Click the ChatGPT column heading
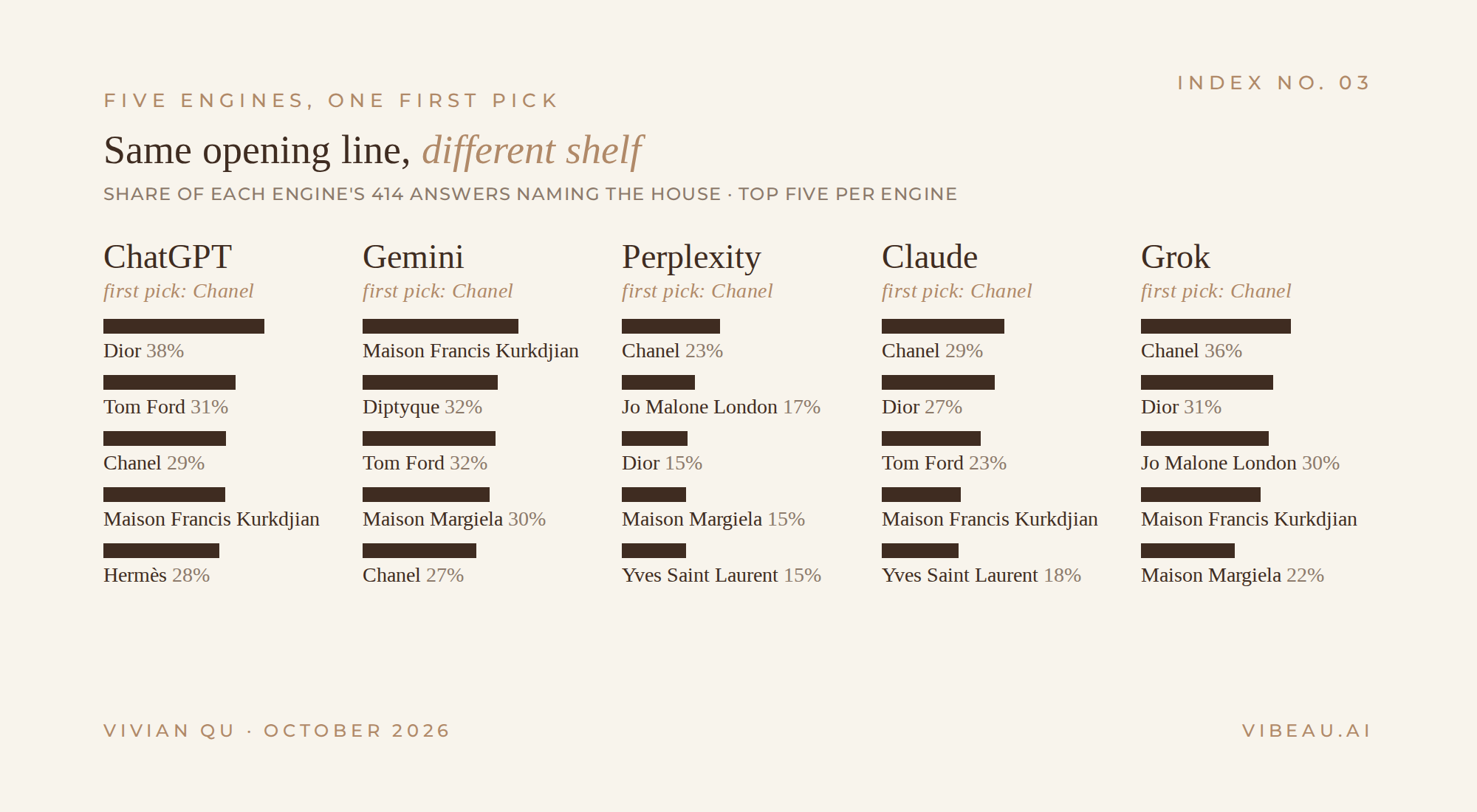Image resolution: width=1477 pixels, height=812 pixels. click(x=168, y=257)
